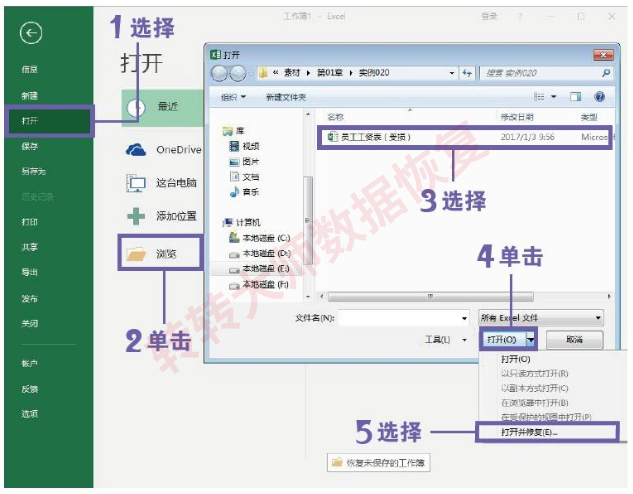Select 反馈 (Feedback) in backstage menu
The height and width of the screenshot is (494, 633).
pos(30,389)
